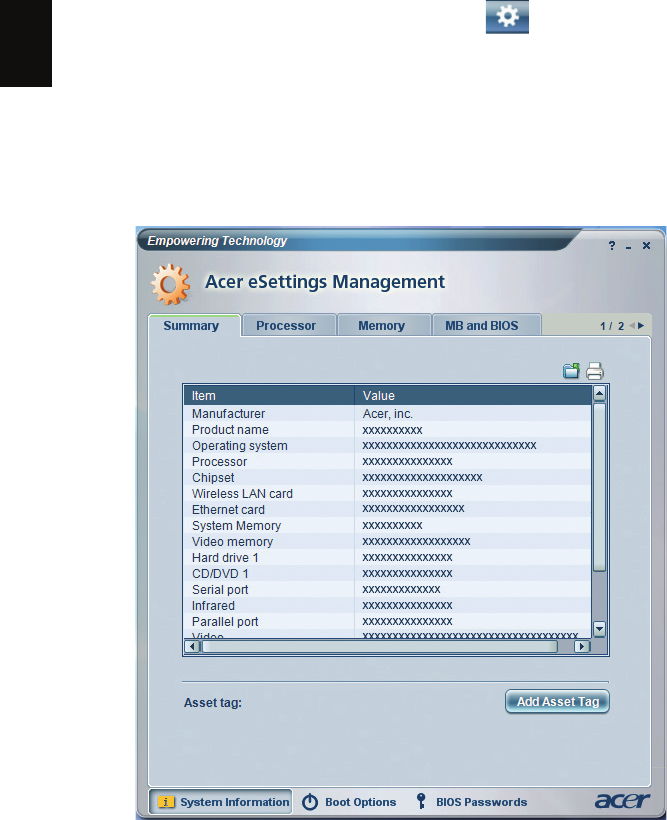Go to next tab page arrow
Screen dimensions: 667x820
point(641,326)
